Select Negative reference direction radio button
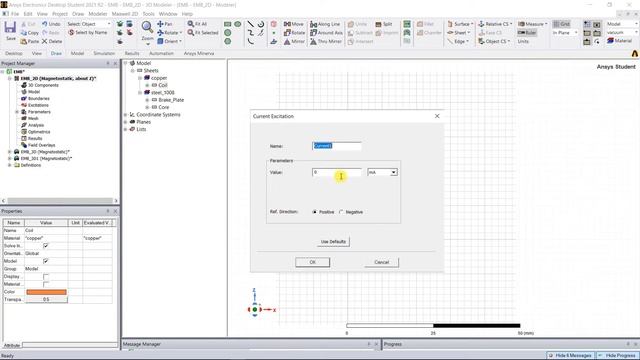The width and height of the screenshot is (640, 360). (x=341, y=212)
